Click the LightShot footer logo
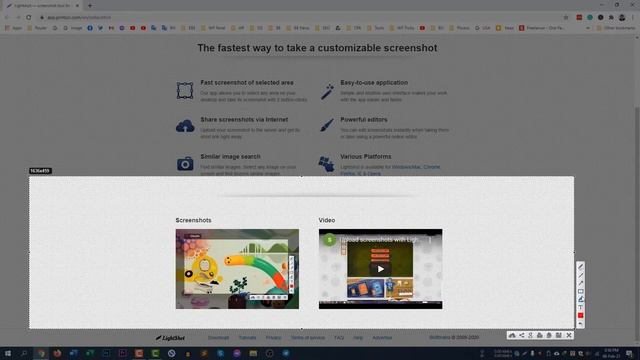The image size is (640, 360). [x=170, y=338]
